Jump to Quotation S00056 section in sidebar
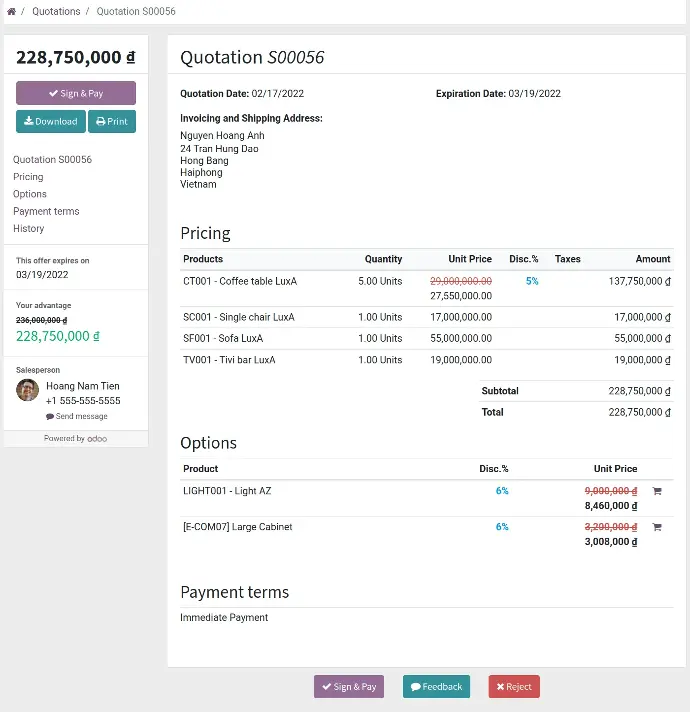The image size is (690, 712). click(x=52, y=160)
